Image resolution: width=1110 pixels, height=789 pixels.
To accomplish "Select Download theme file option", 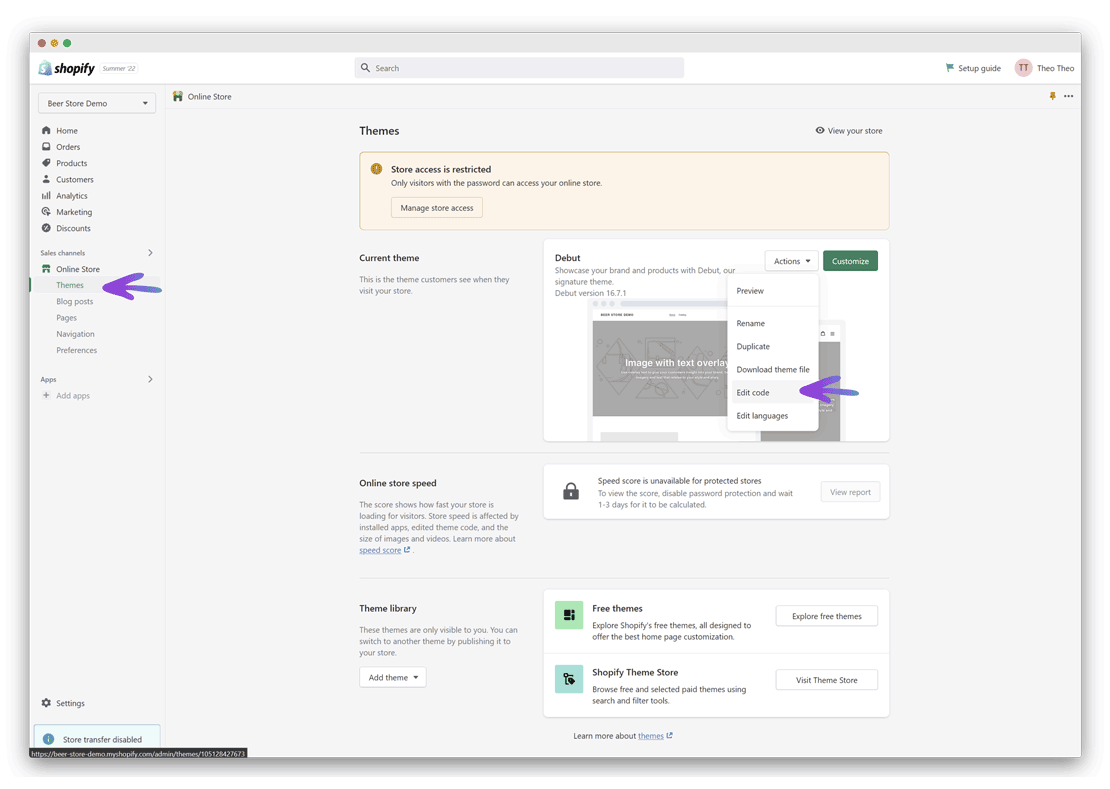I will 772,369.
